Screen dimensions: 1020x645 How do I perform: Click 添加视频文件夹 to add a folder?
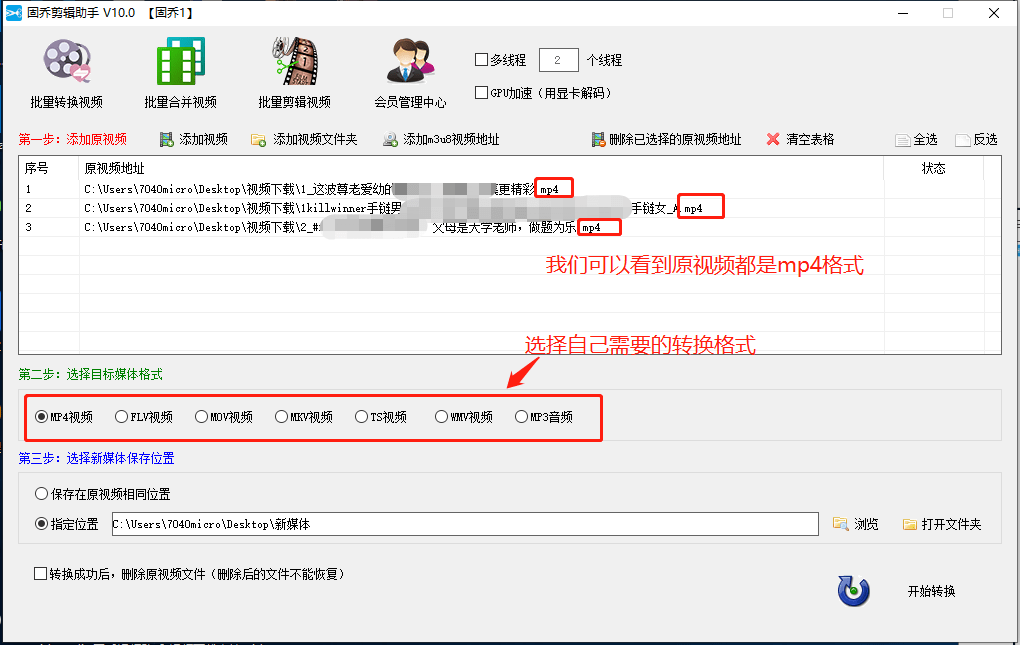pyautogui.click(x=259, y=140)
